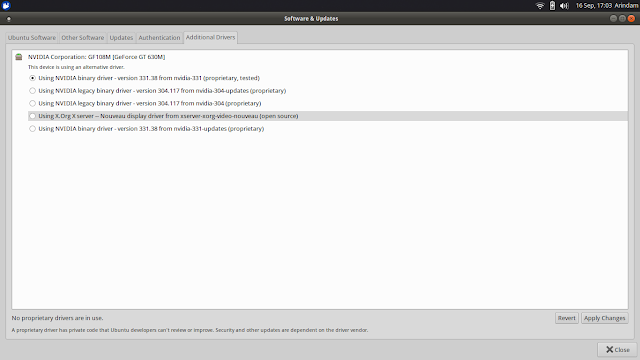Image resolution: width=640 pixels, height=360 pixels.
Task: Click the proprietary driver explanation note
Action: coord(190,330)
